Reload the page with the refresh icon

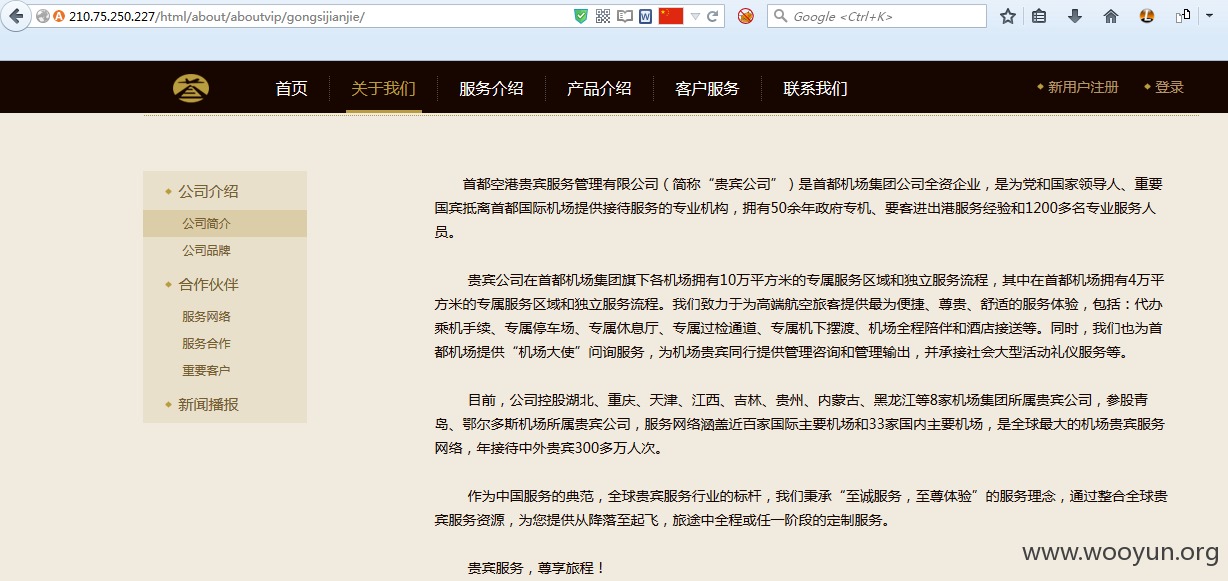[713, 16]
